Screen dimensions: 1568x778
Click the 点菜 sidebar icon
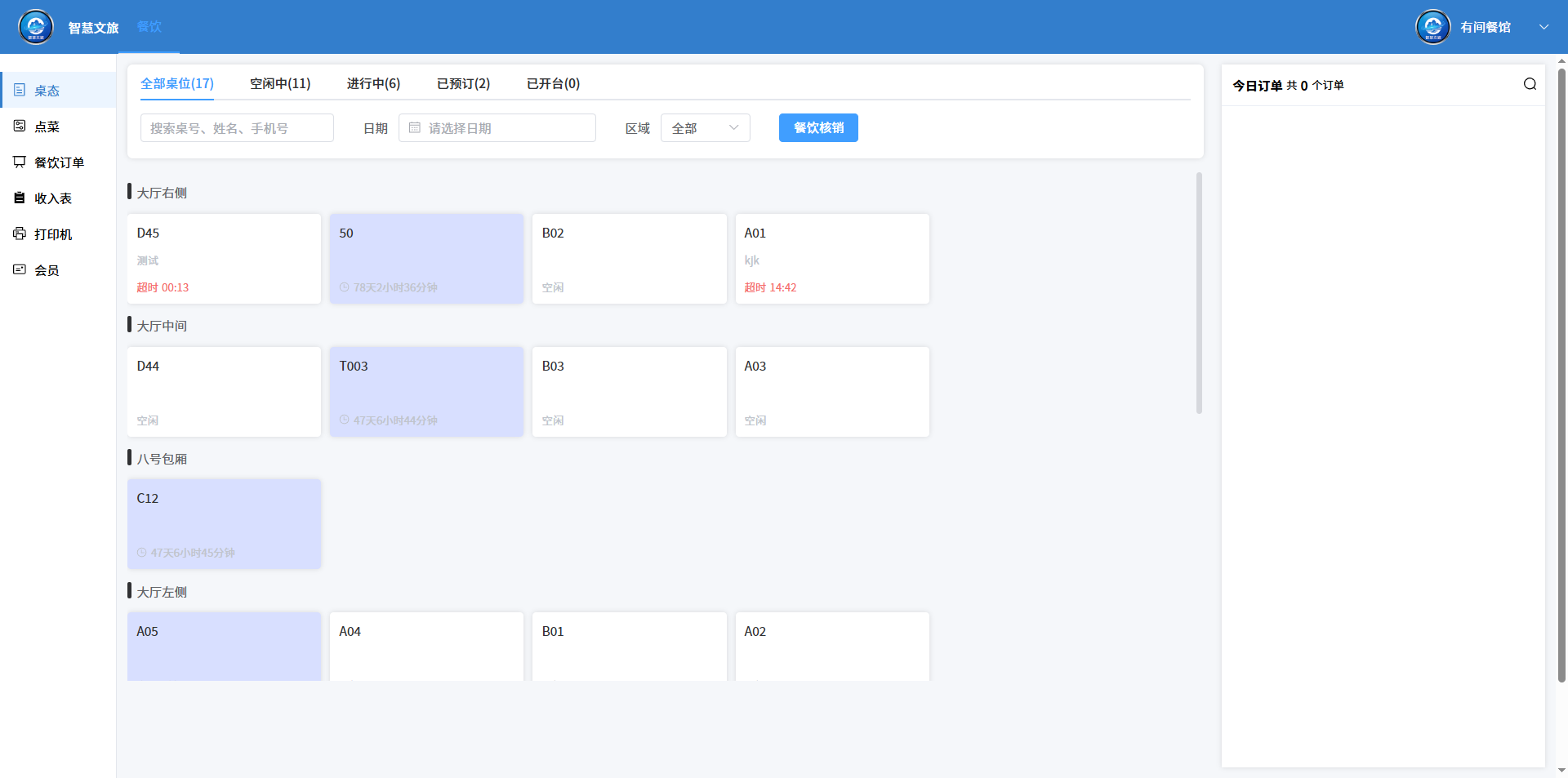(20, 126)
